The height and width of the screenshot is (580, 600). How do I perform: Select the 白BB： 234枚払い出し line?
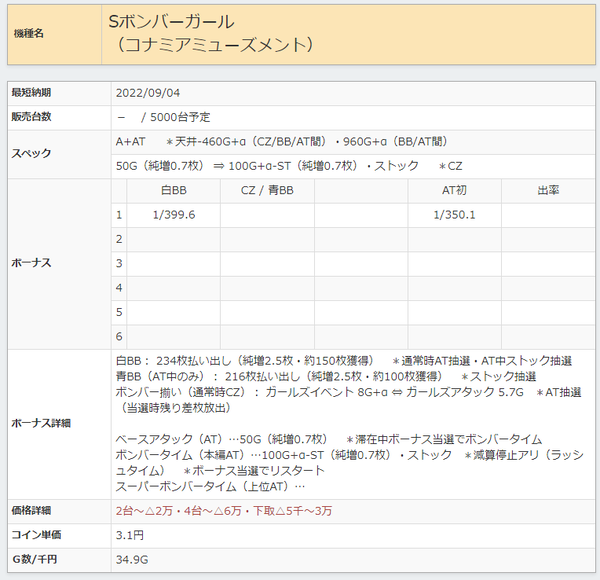pos(344,361)
